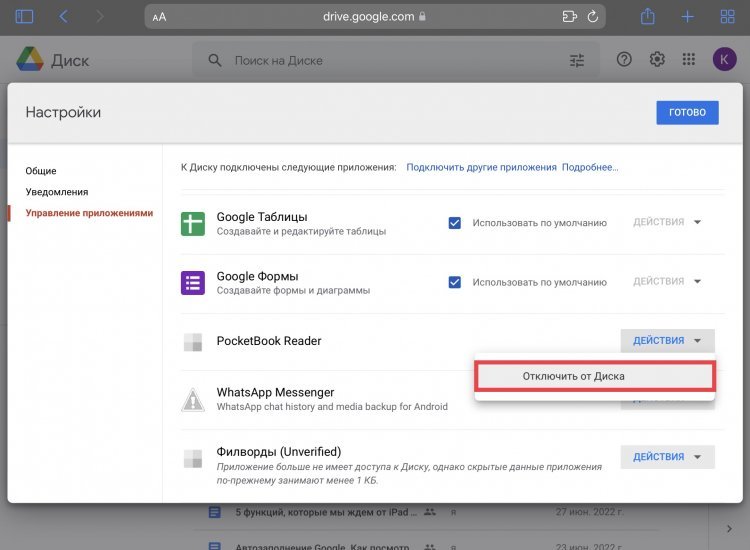The image size is (750, 550).
Task: Open Safari sidebar panel icon
Action: coord(24,17)
